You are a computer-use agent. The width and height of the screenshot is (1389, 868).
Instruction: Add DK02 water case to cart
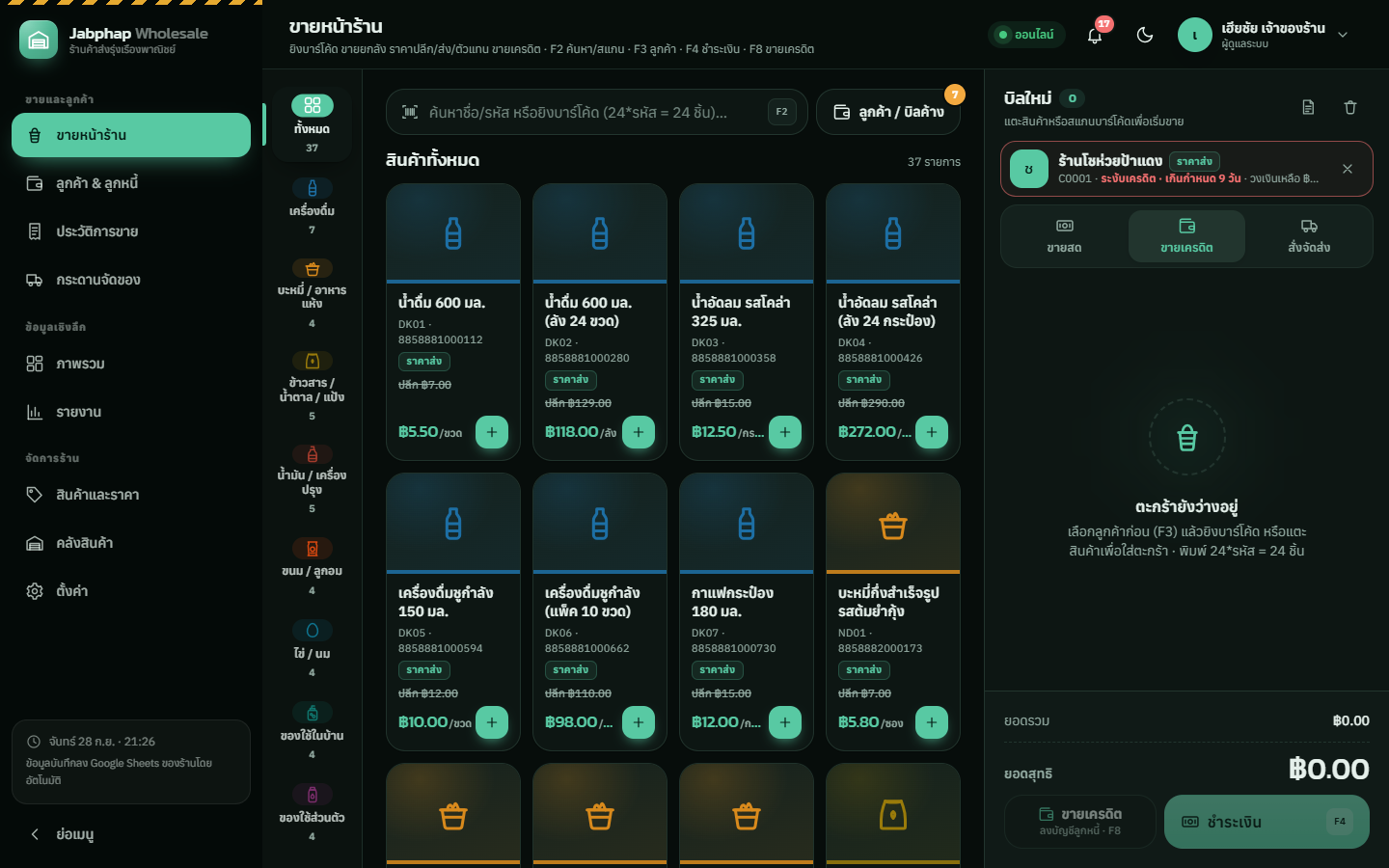pos(639,432)
